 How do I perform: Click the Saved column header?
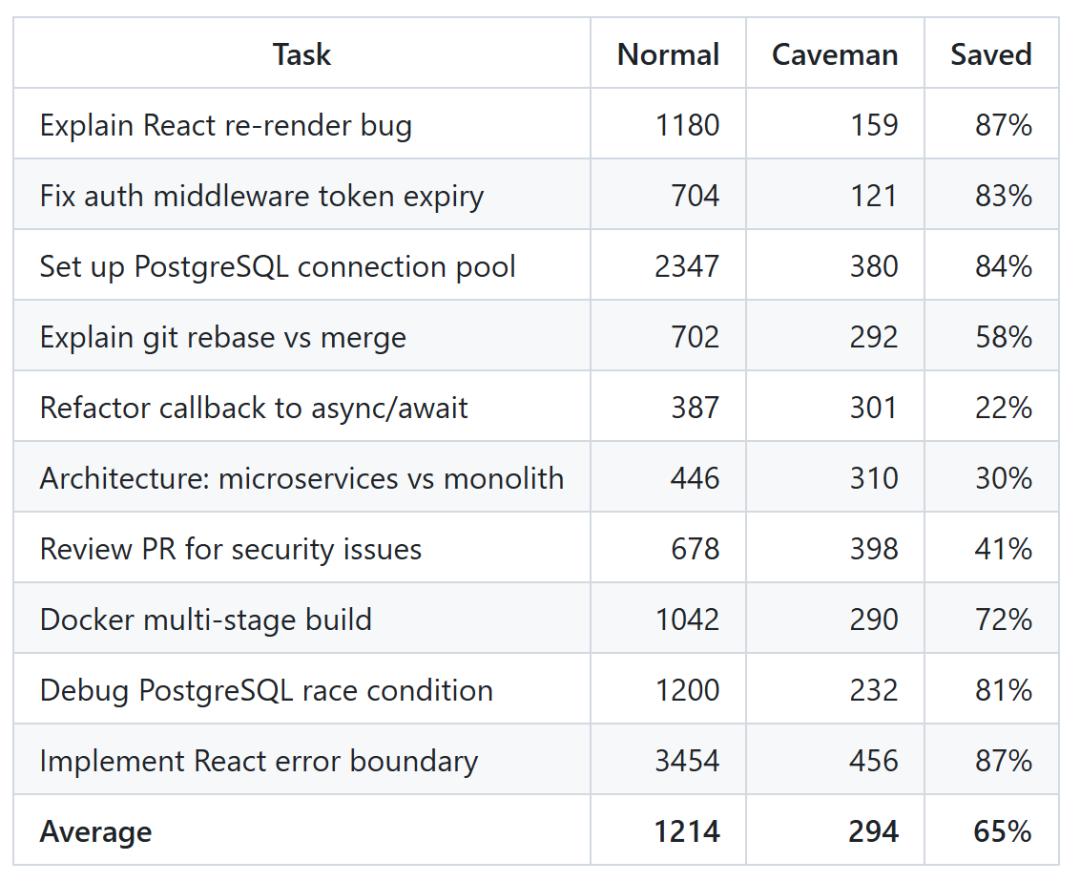tap(991, 54)
